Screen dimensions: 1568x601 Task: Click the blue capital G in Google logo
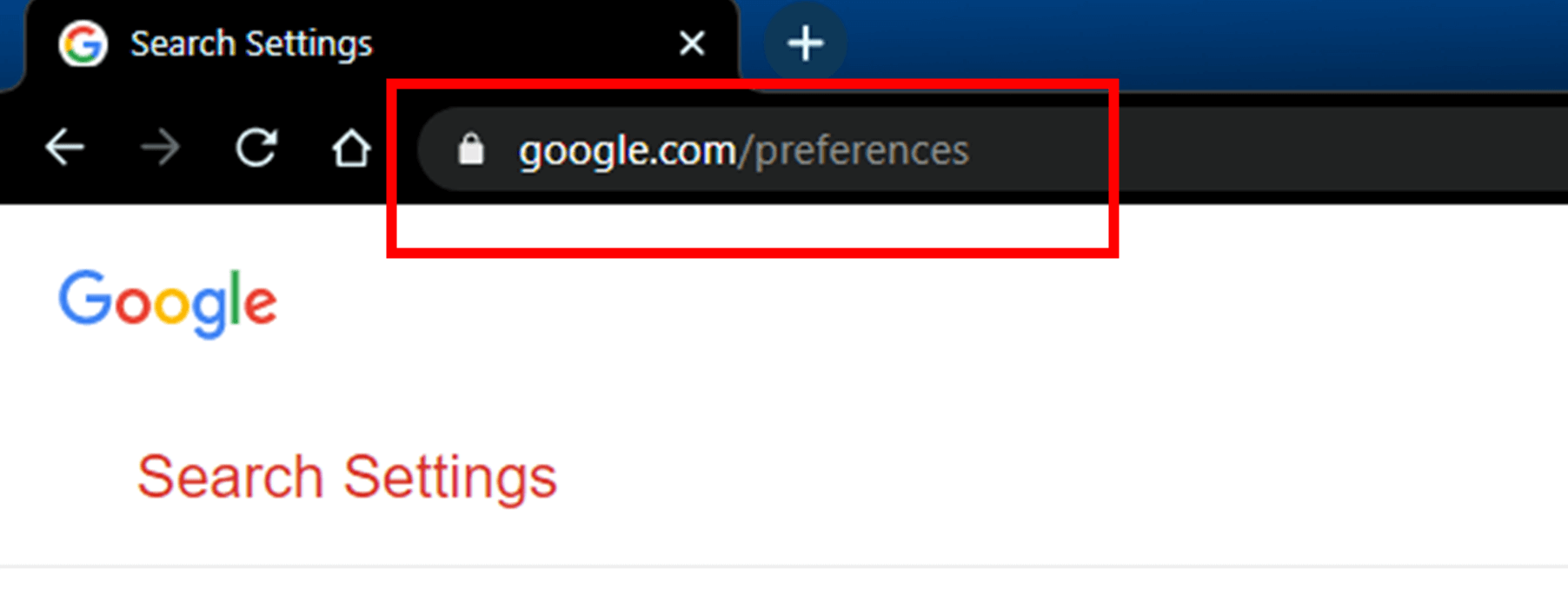coord(84,297)
